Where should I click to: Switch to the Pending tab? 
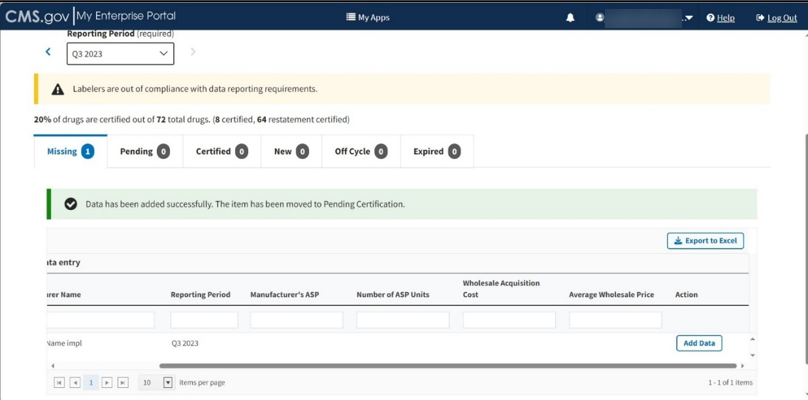pos(145,151)
